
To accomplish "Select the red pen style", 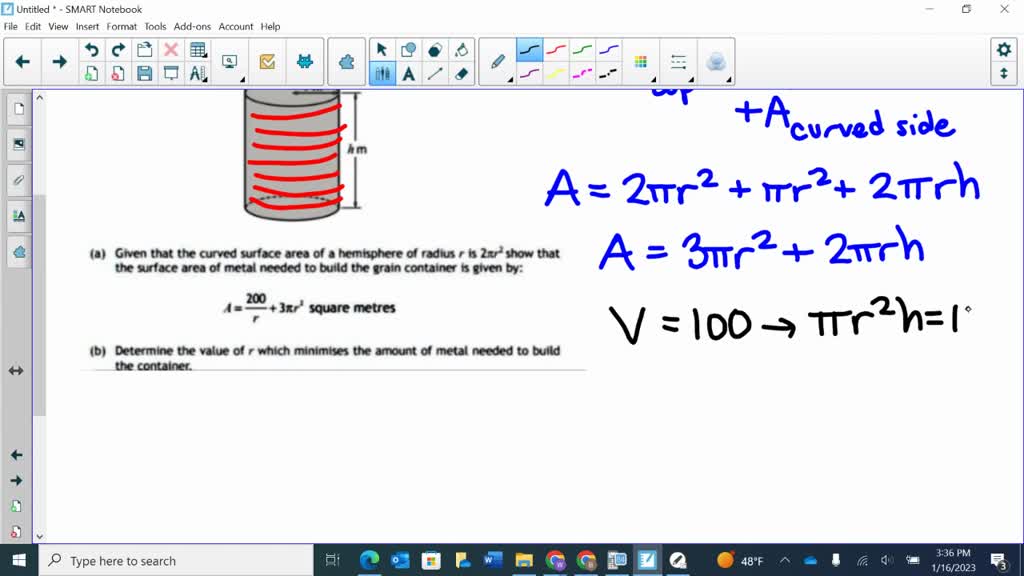I will tap(556, 49).
